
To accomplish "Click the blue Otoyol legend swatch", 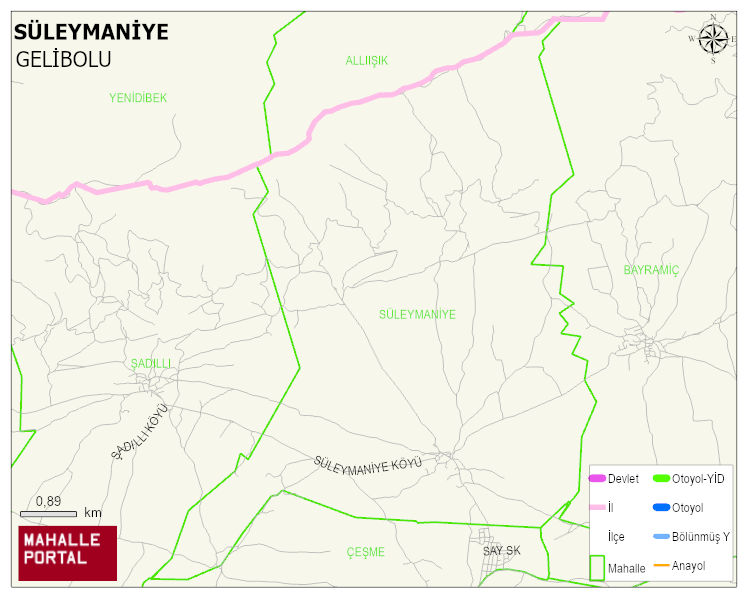I will [660, 508].
